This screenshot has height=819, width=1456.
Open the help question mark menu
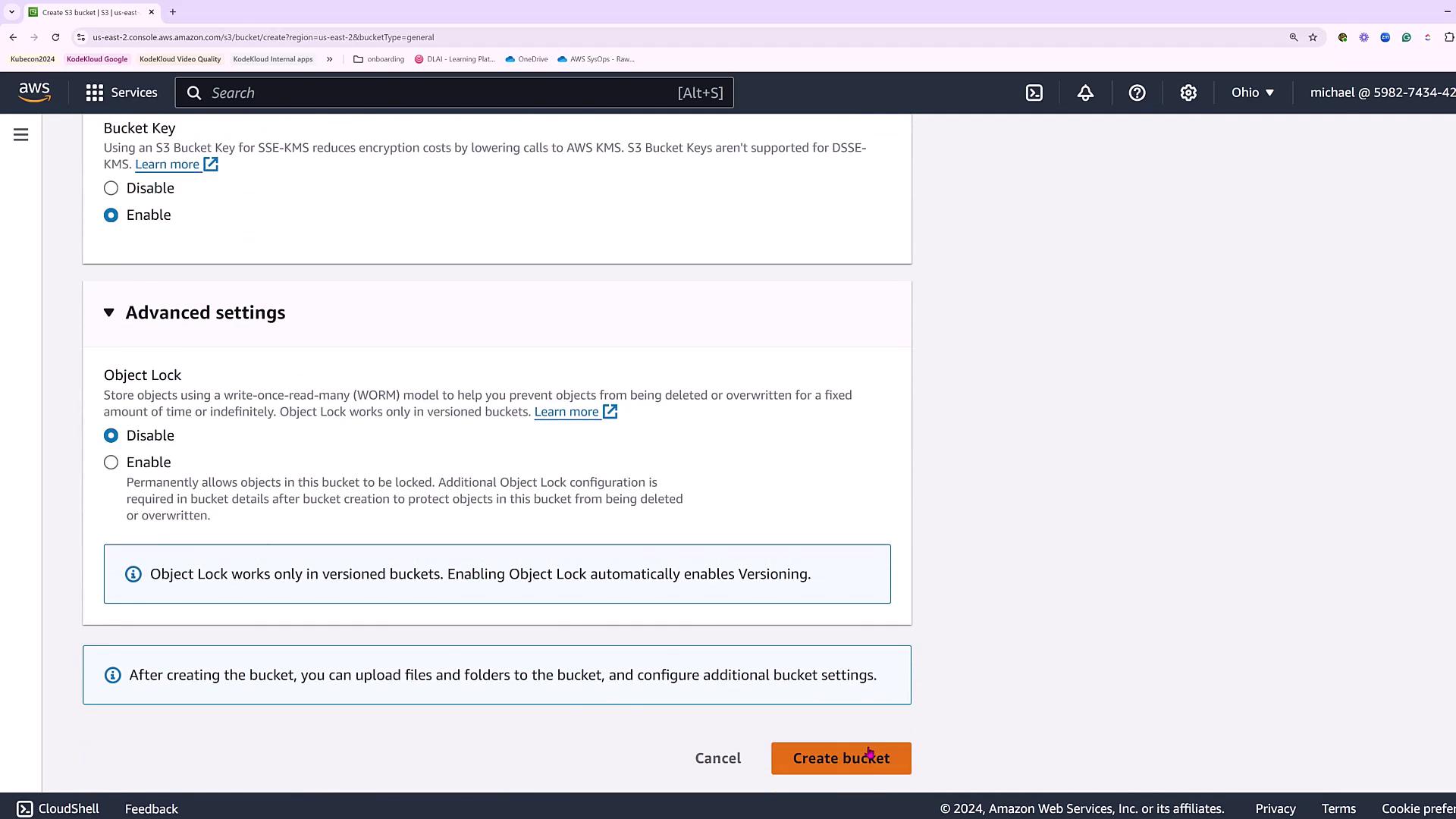[x=1137, y=93]
